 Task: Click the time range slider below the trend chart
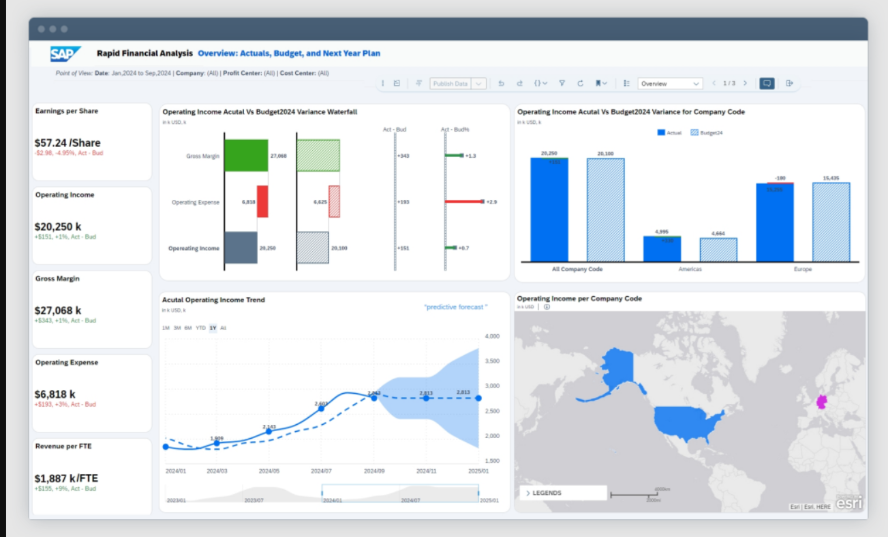400,493
